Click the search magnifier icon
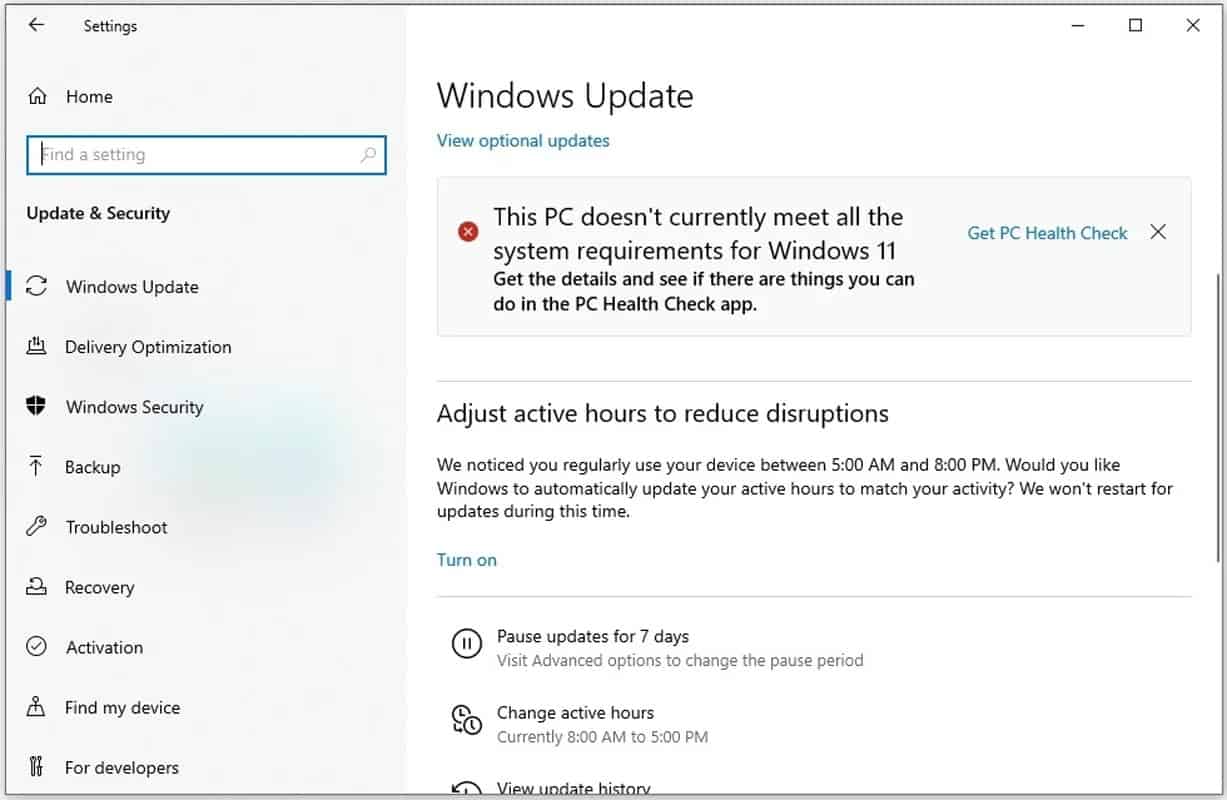 [x=368, y=155]
